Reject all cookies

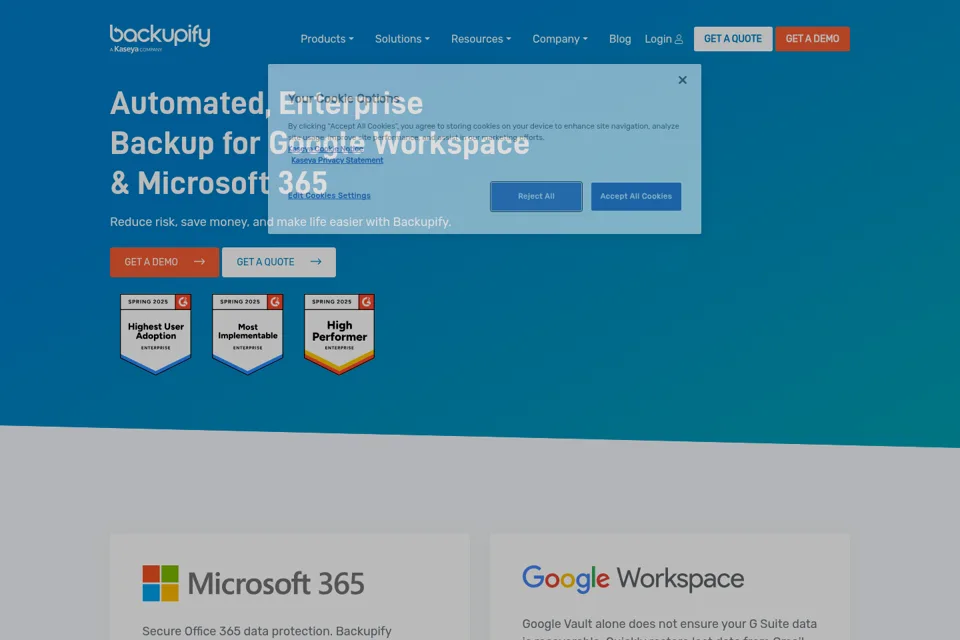pyautogui.click(x=536, y=197)
